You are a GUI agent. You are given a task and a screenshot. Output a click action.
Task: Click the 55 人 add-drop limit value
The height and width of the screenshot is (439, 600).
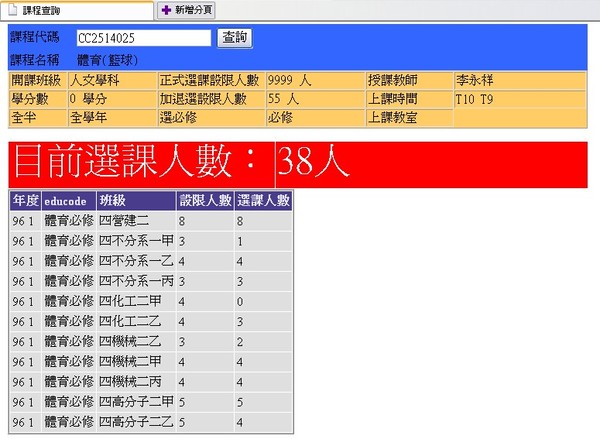coord(315,99)
